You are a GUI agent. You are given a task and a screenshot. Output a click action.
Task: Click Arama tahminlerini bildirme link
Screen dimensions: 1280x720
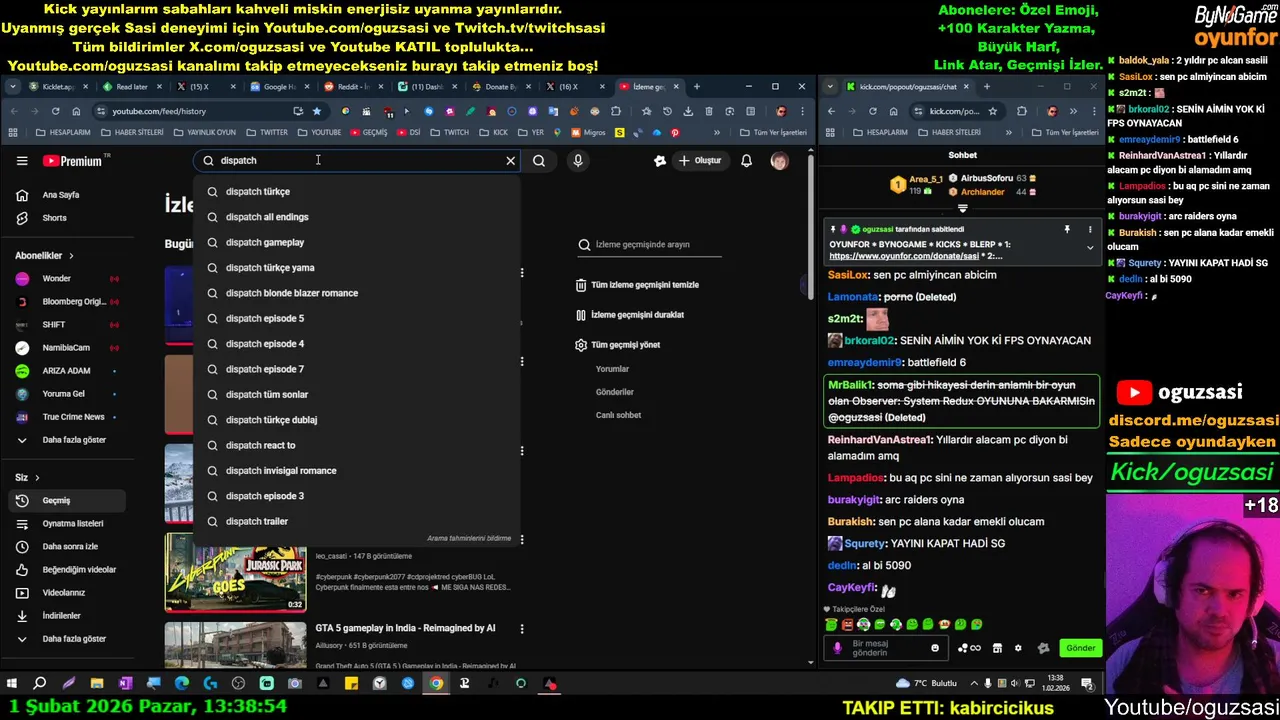pos(469,538)
